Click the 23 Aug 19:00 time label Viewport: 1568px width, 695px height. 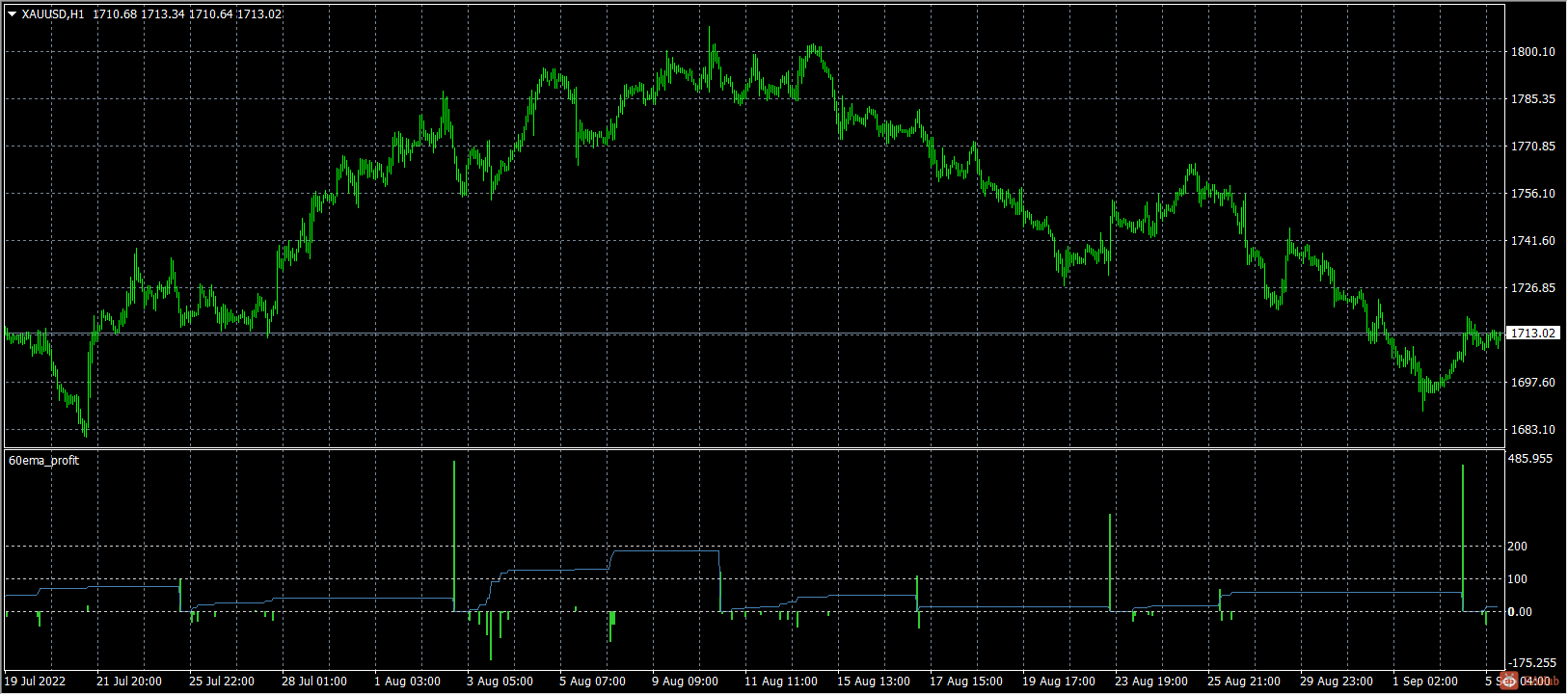(x=1151, y=682)
